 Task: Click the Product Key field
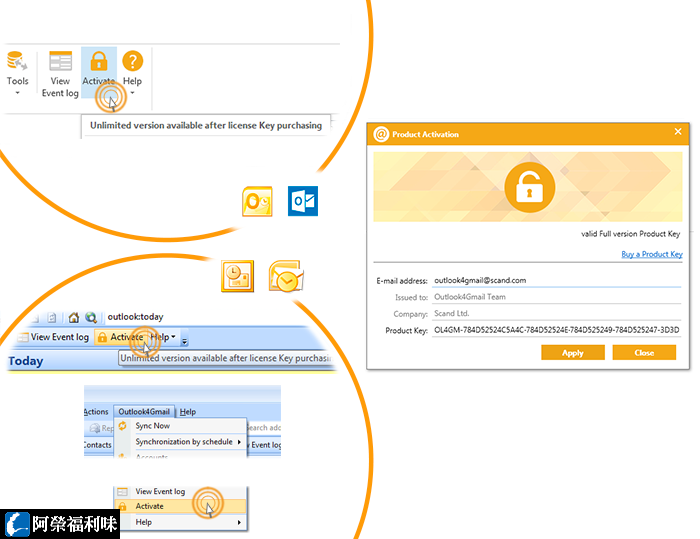(557, 330)
